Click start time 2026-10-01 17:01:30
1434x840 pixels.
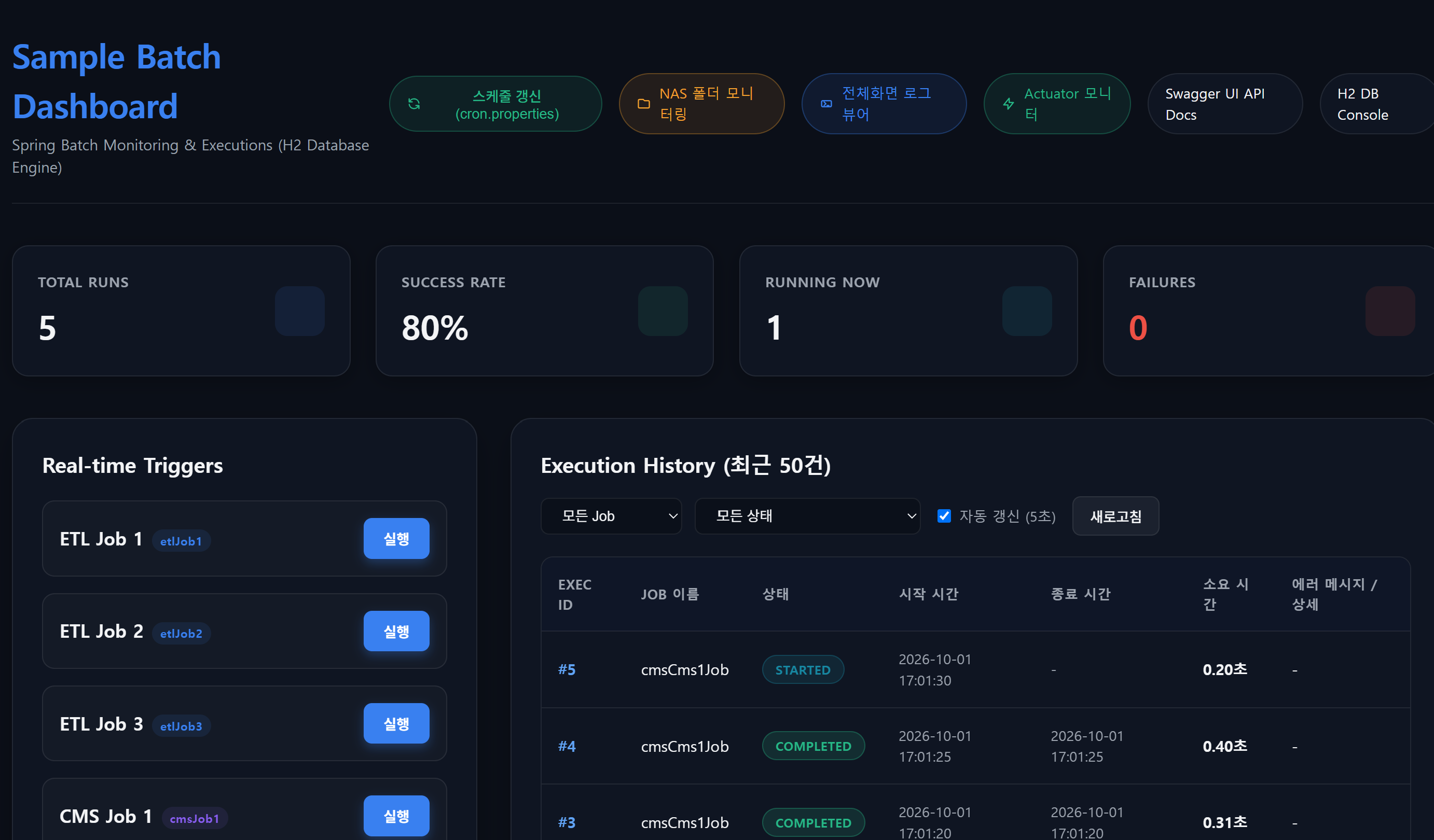pyautogui.click(x=935, y=670)
